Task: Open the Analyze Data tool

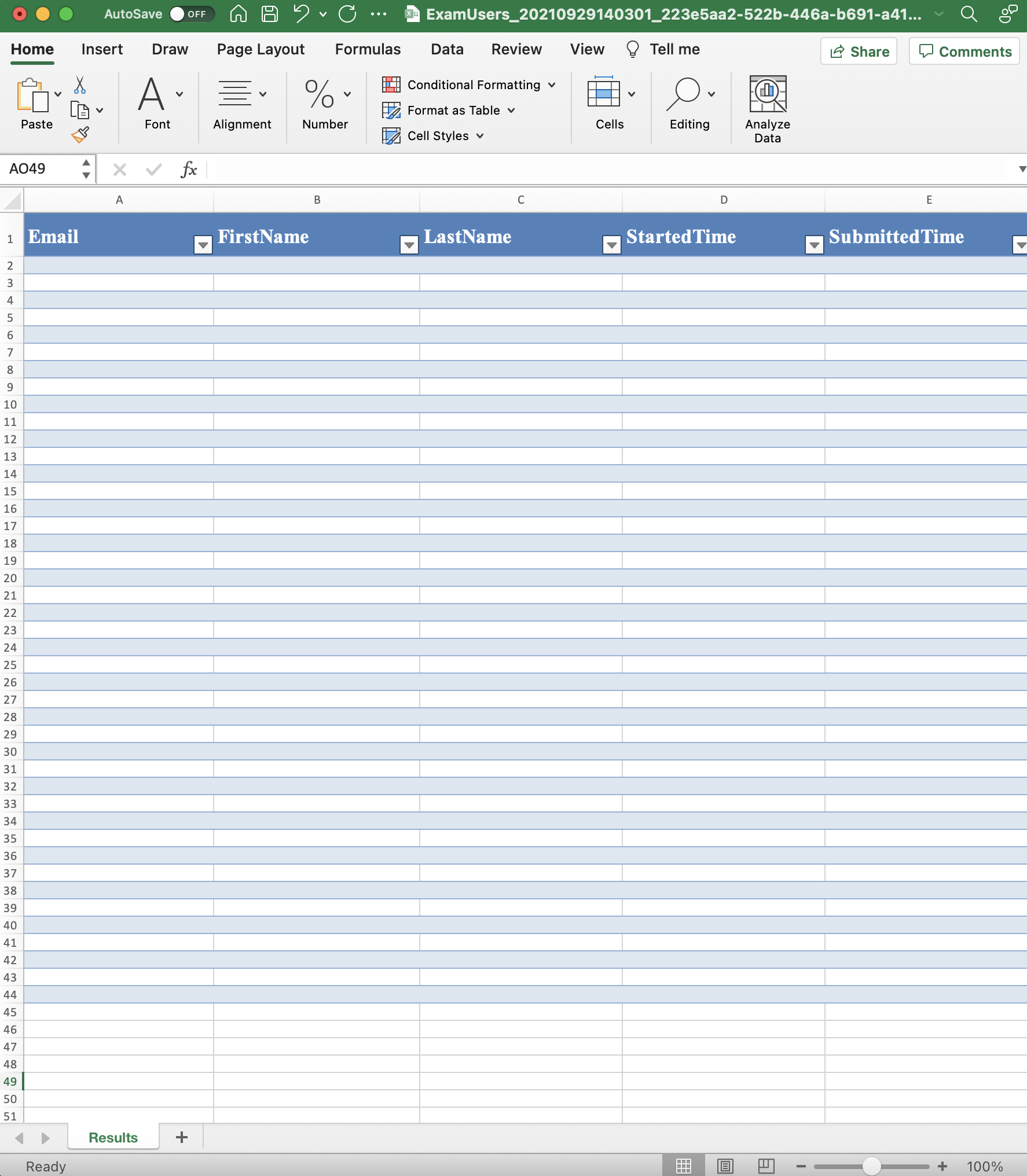Action: tap(767, 109)
